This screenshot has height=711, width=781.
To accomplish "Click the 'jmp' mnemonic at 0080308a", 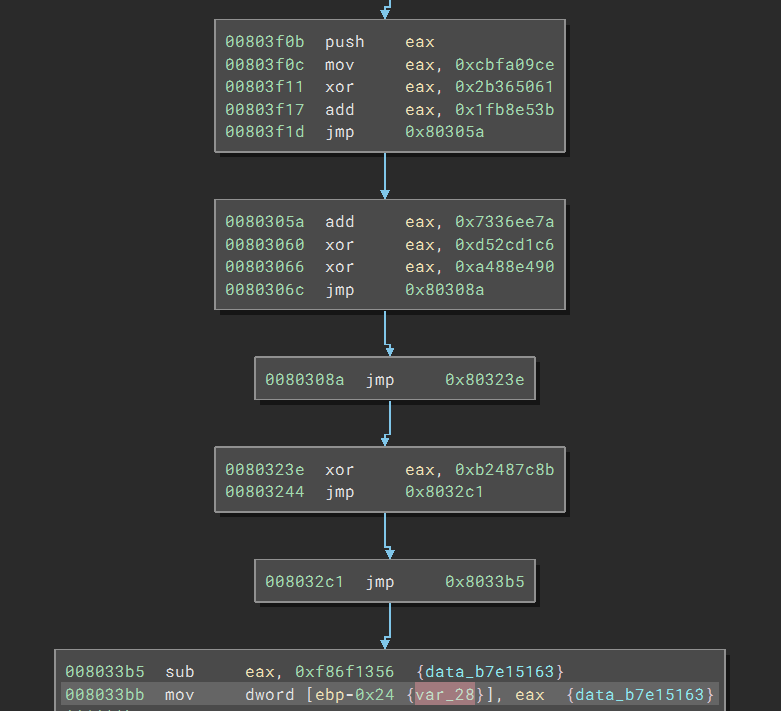I will (380, 380).
